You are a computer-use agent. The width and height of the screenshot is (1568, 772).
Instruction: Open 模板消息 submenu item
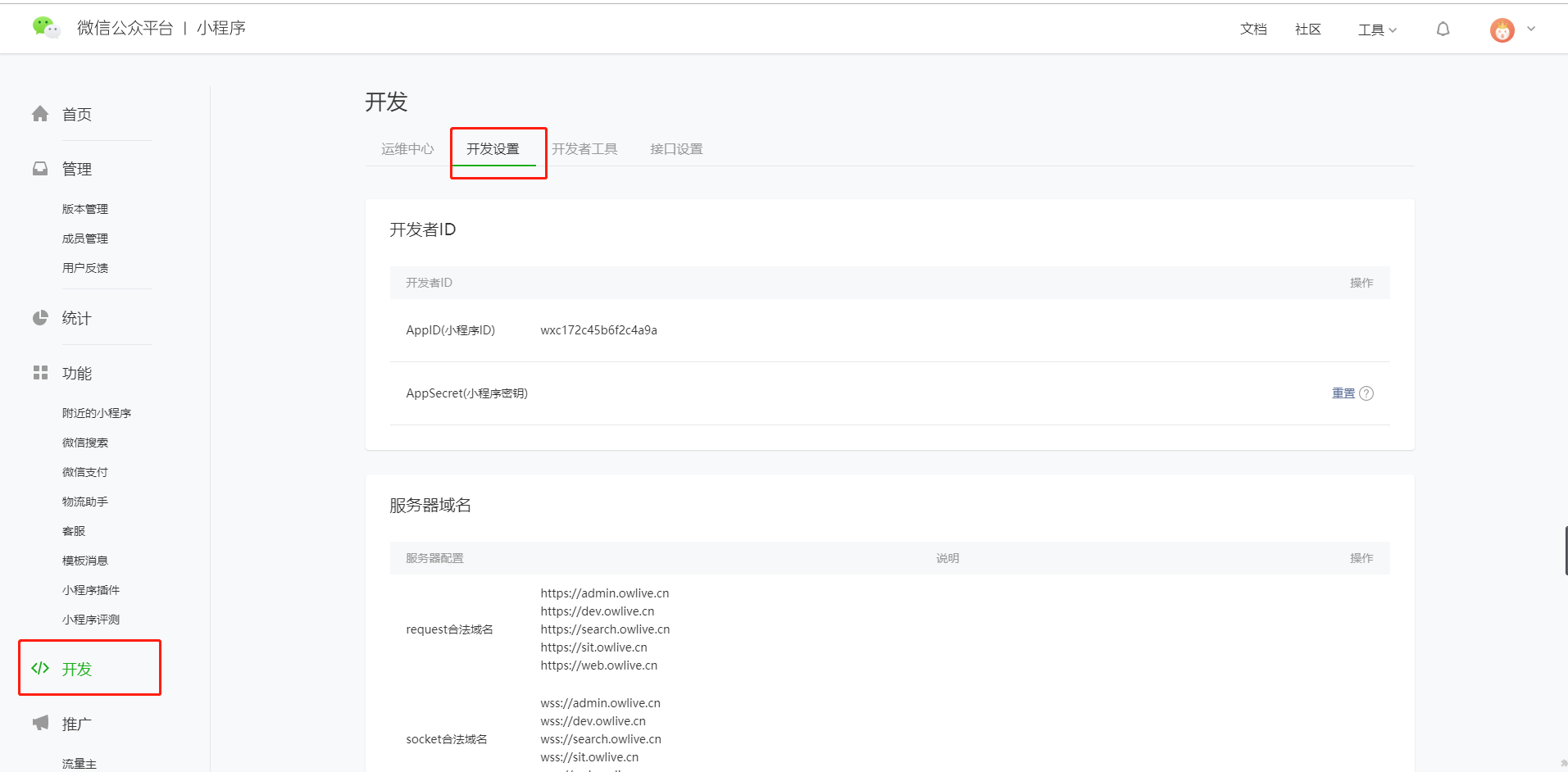click(85, 561)
